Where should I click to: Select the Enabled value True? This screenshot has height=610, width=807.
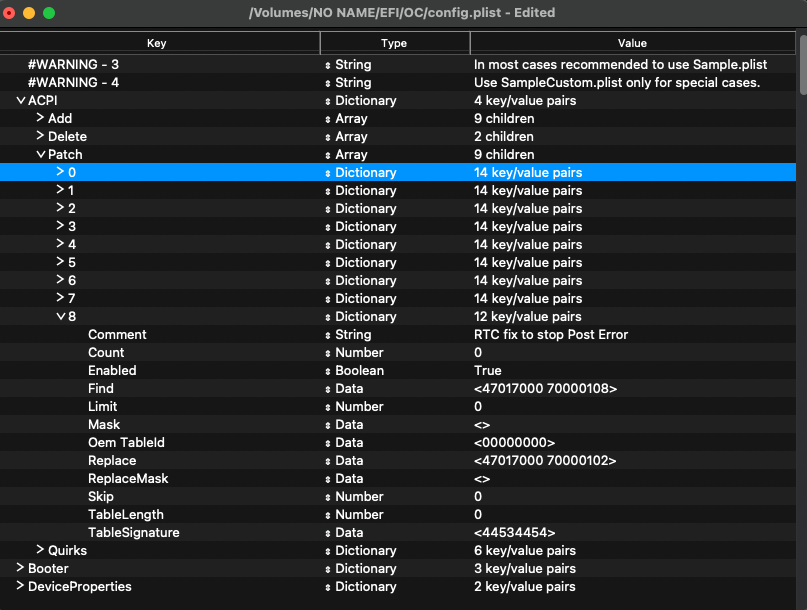click(x=488, y=371)
